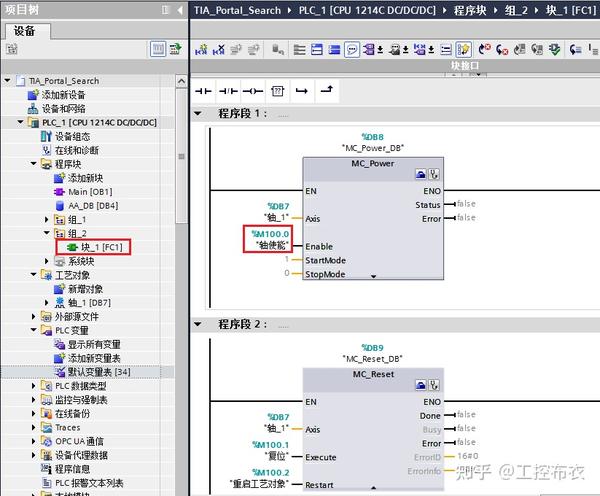
Task: Insert an output coil instruction
Action: 253,91
